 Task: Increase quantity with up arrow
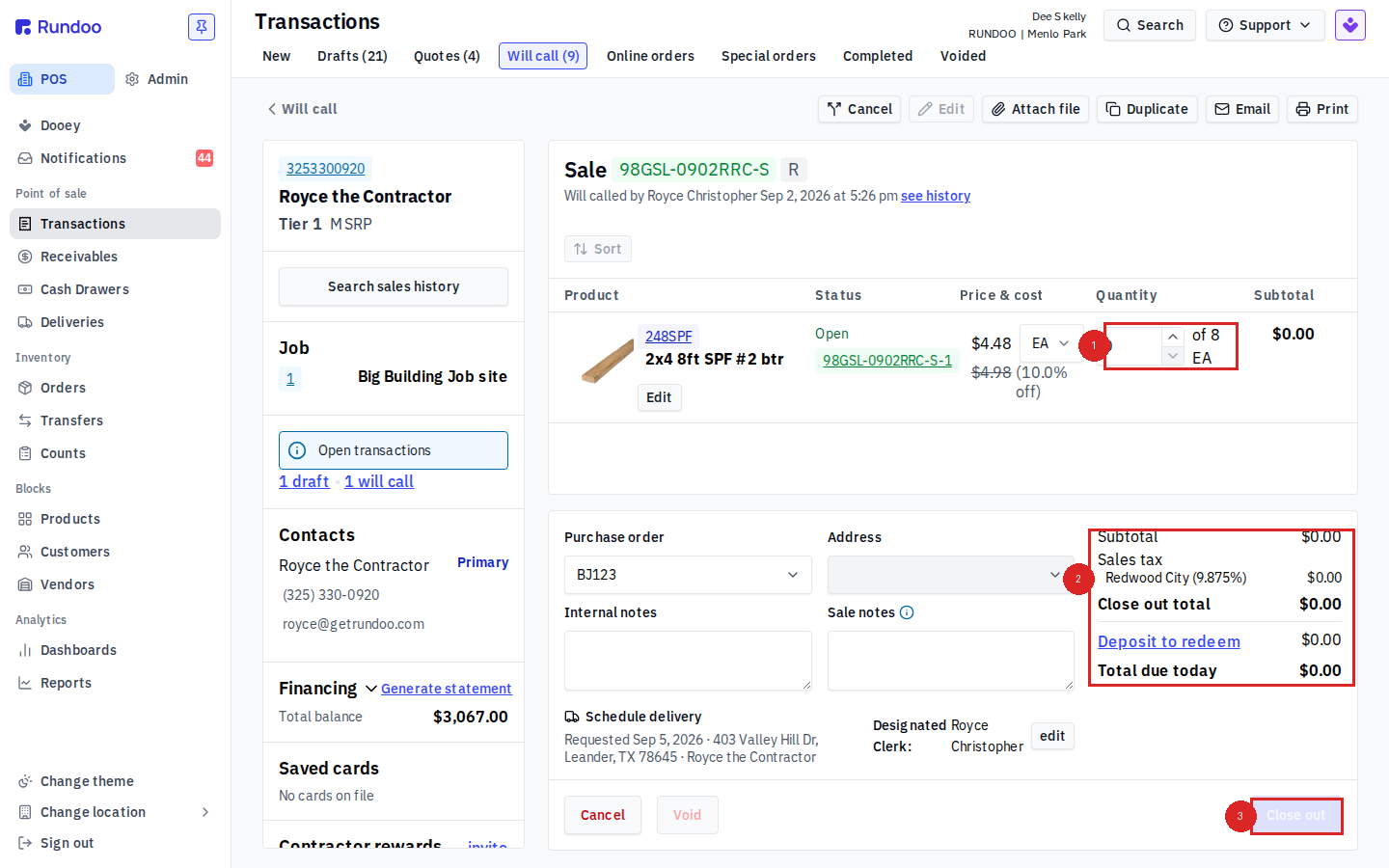click(1172, 336)
